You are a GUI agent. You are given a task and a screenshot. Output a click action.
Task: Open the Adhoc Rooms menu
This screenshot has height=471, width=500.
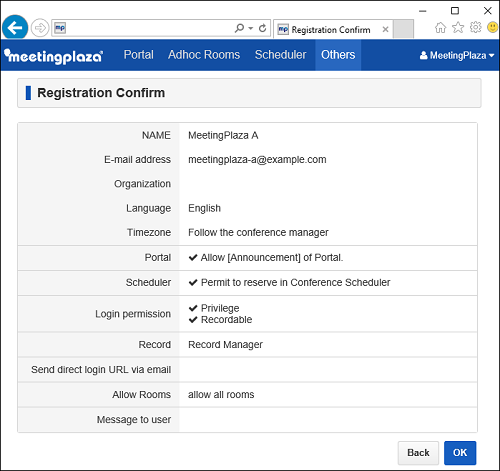[204, 55]
